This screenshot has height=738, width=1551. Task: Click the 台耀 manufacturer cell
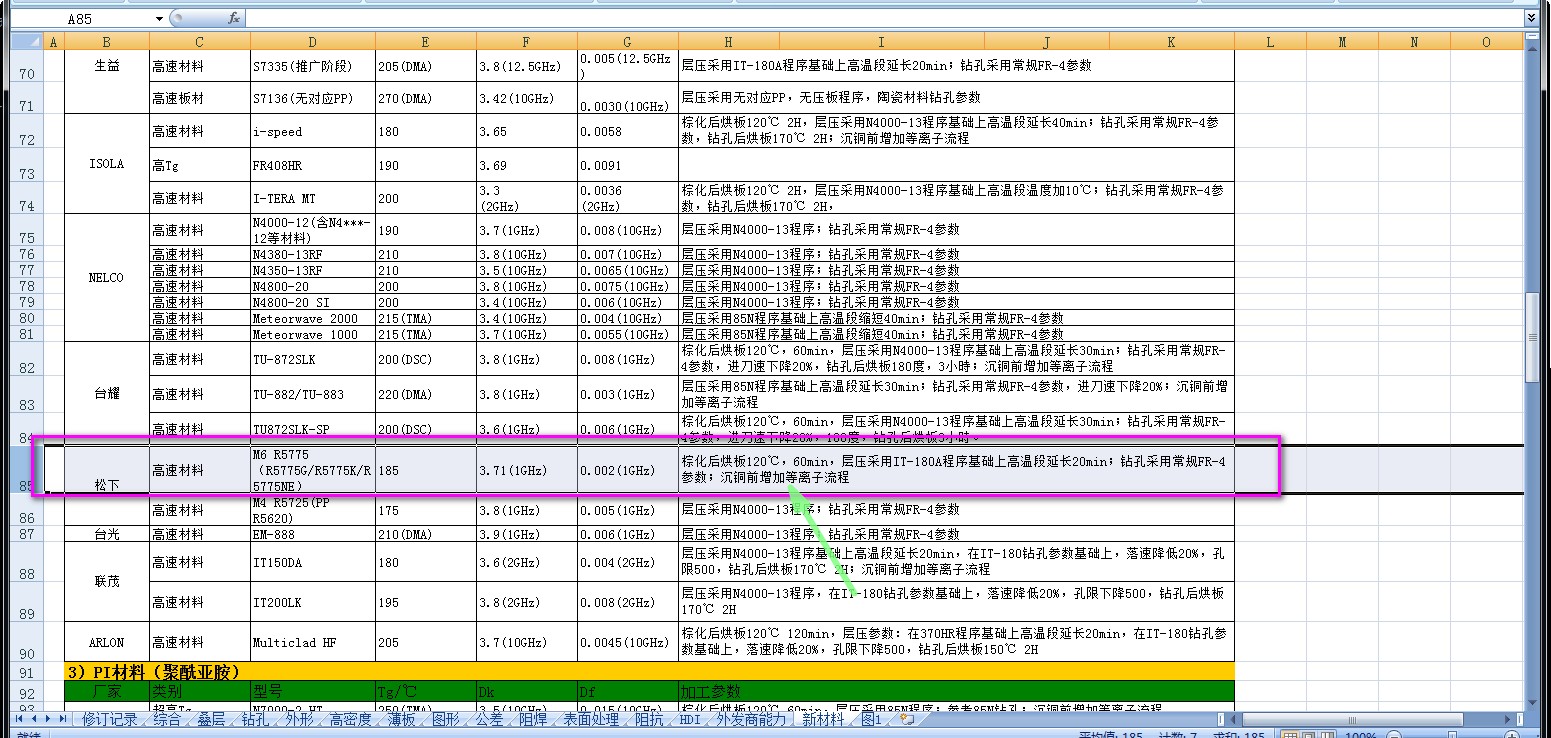pyautogui.click(x=107, y=394)
